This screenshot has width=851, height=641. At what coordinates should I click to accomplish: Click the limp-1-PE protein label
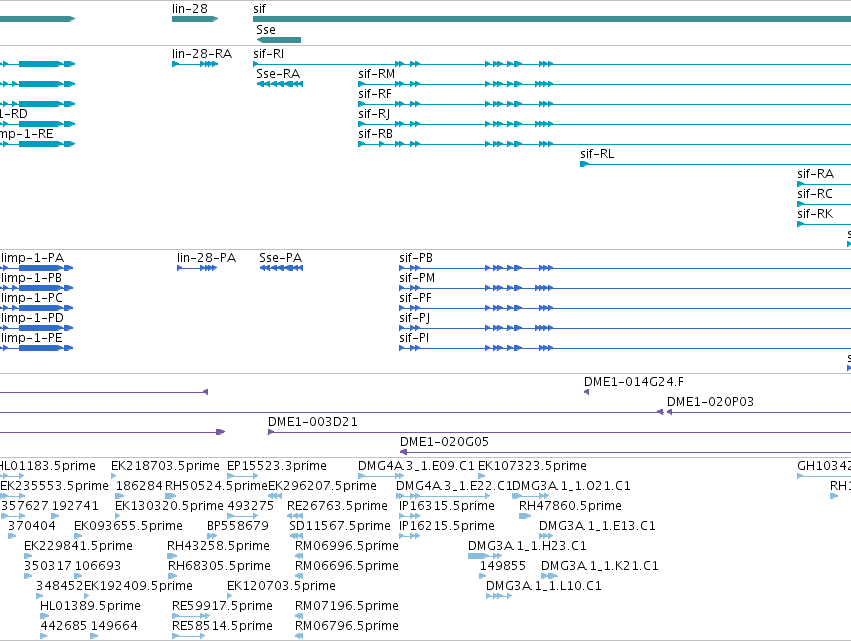coord(31,339)
